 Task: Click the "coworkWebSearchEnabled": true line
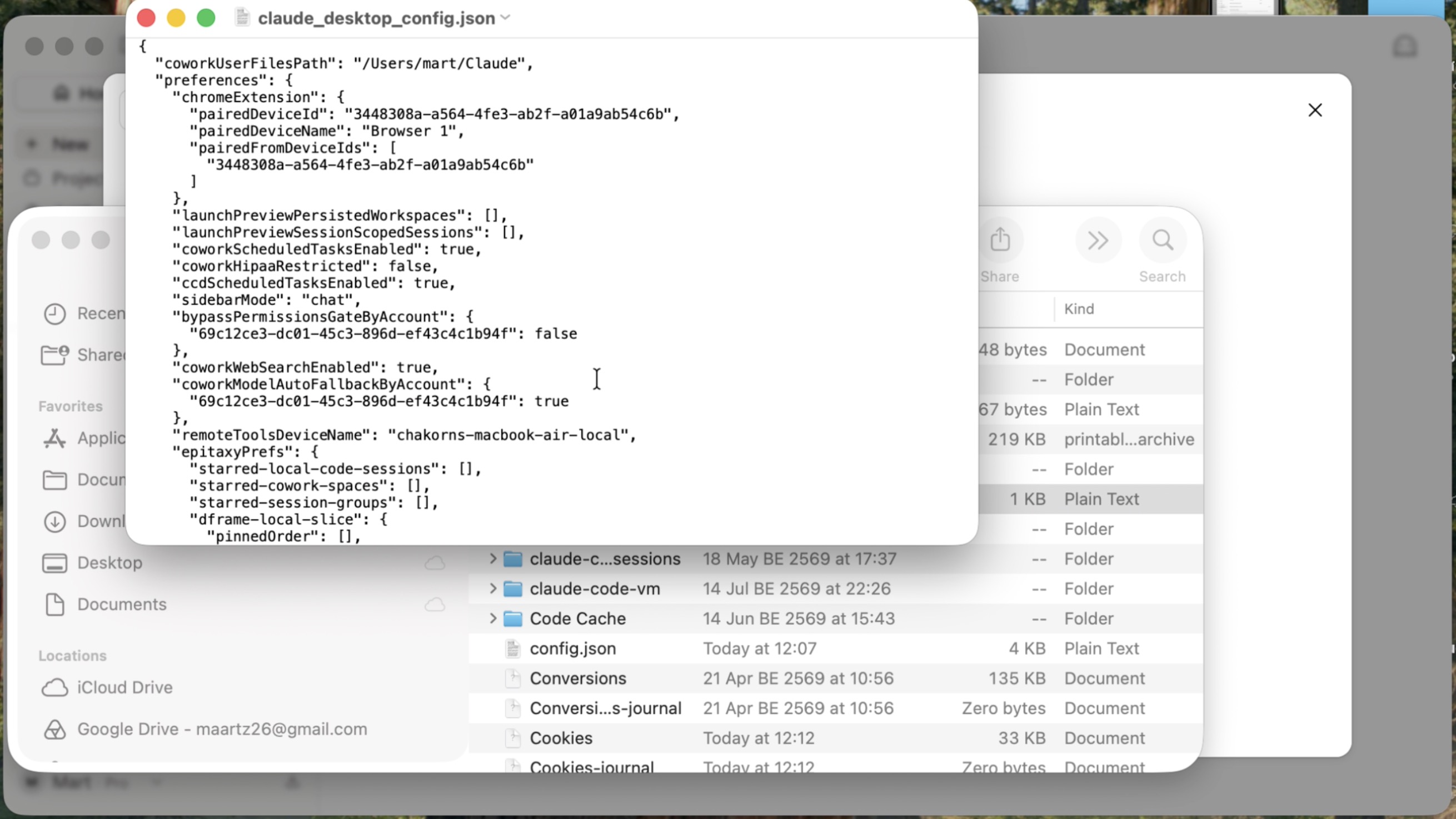tap(305, 367)
